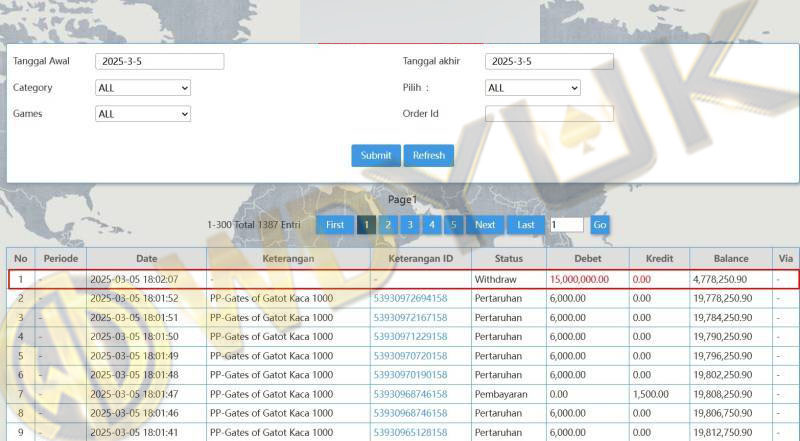Go to the First page

(335, 225)
